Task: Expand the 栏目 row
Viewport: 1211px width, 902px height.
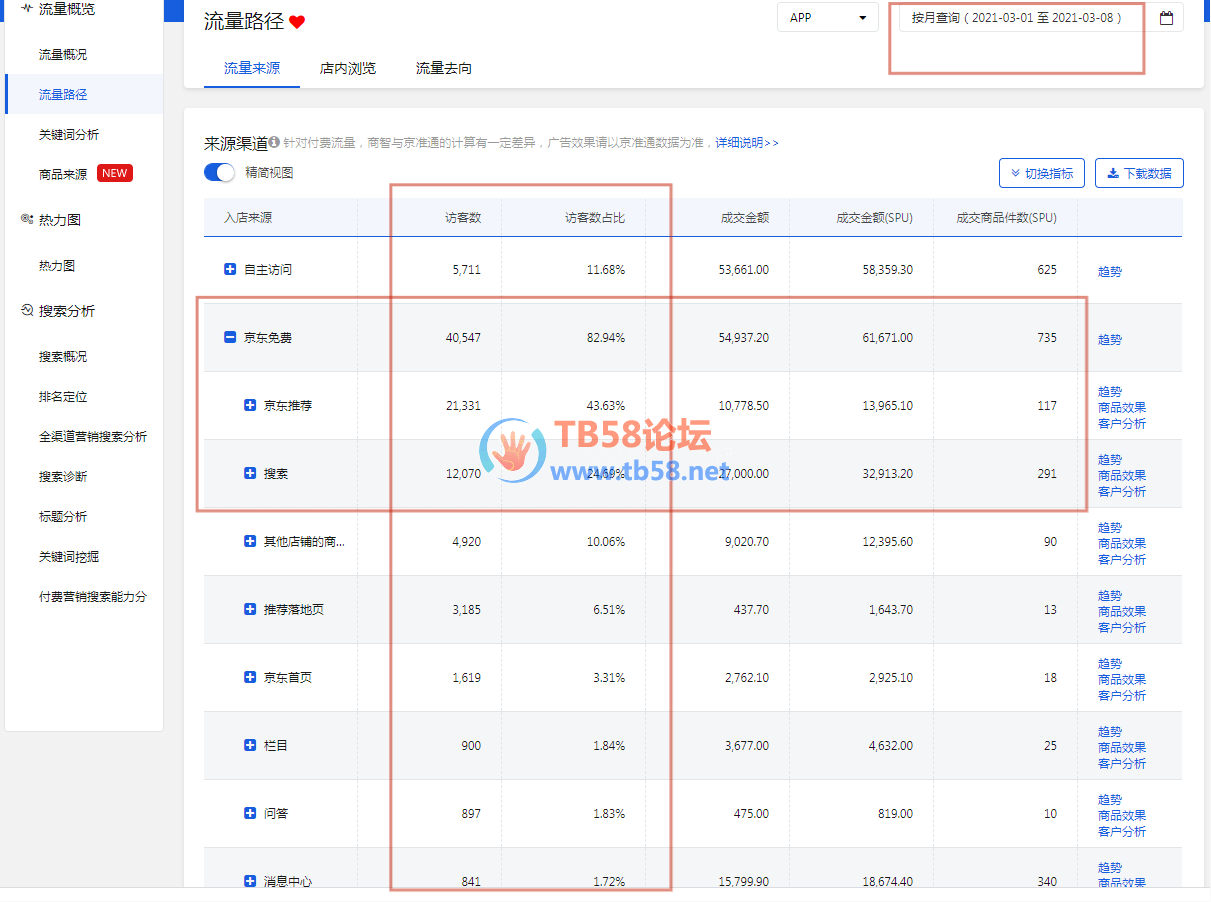Action: tap(250, 745)
